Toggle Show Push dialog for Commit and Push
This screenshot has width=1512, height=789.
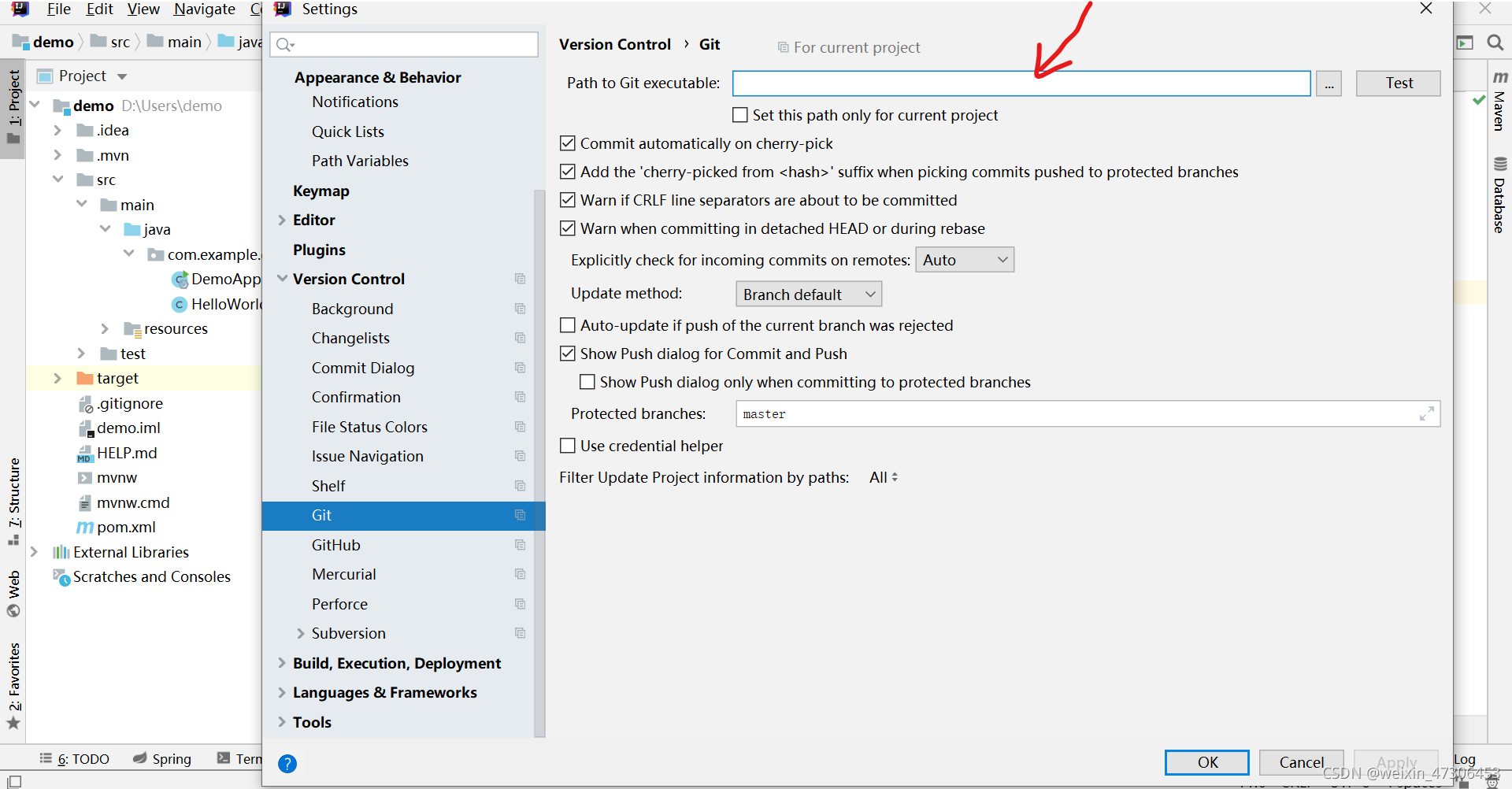click(568, 354)
